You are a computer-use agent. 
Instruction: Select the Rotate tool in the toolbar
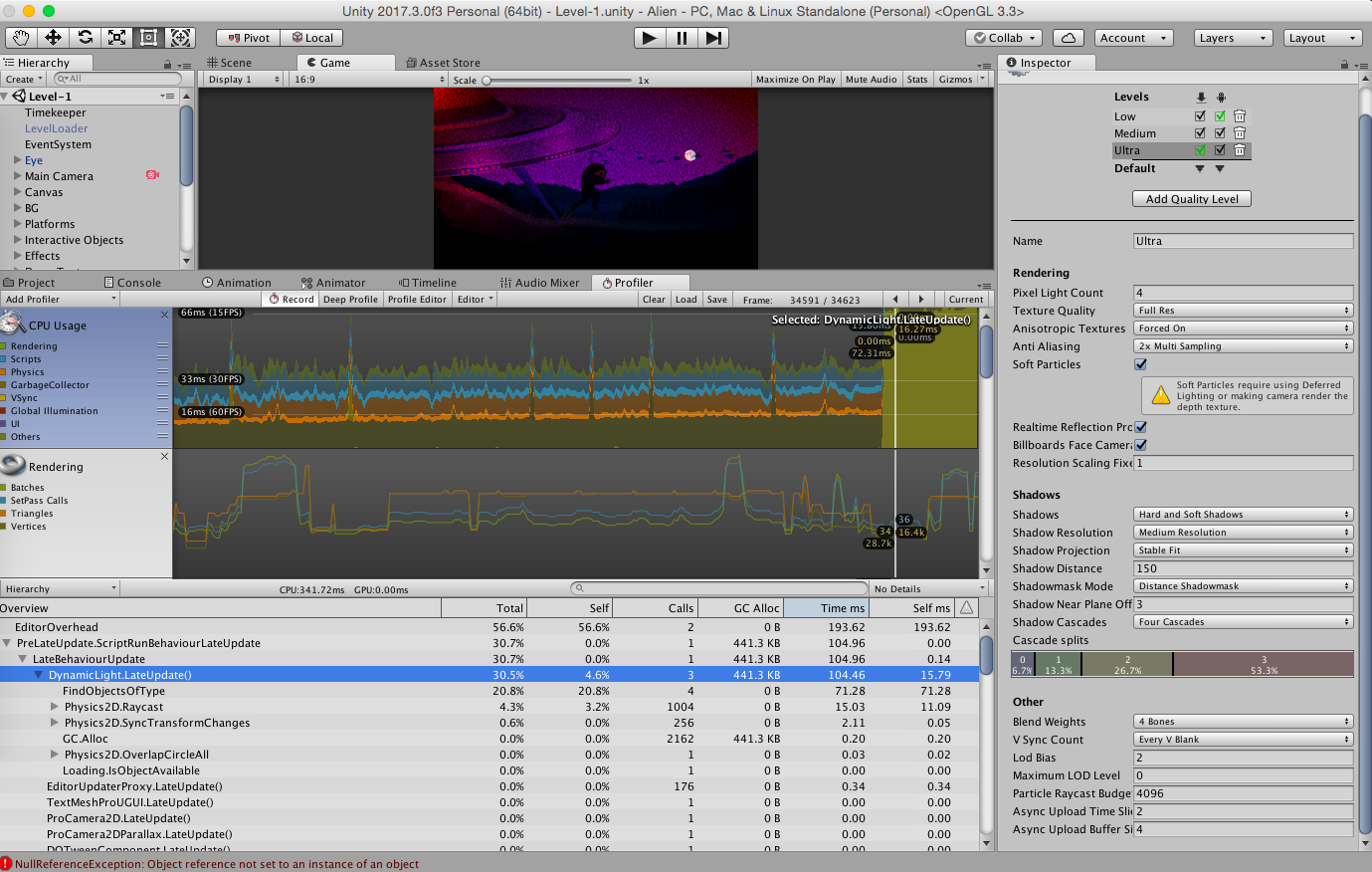pyautogui.click(x=85, y=38)
